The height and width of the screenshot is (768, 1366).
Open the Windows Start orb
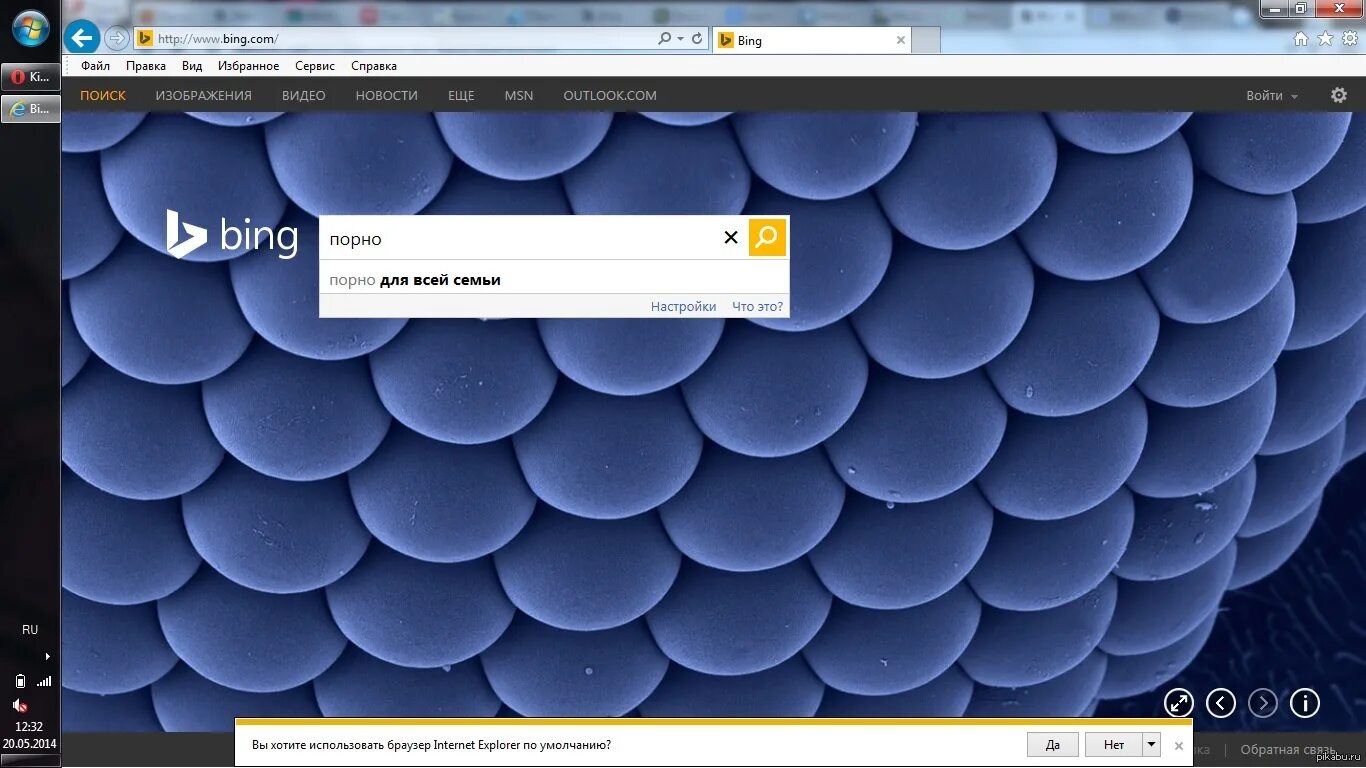point(30,26)
